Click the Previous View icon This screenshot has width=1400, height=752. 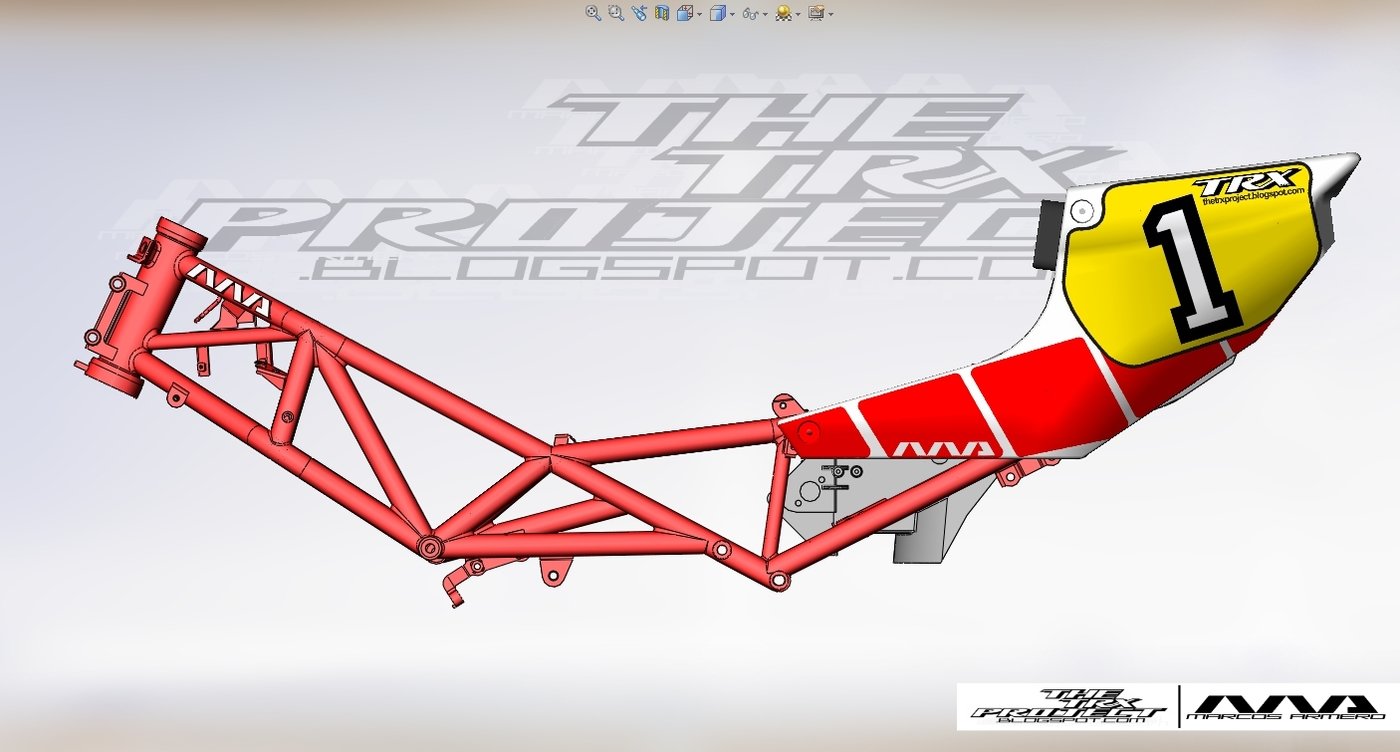coord(638,13)
